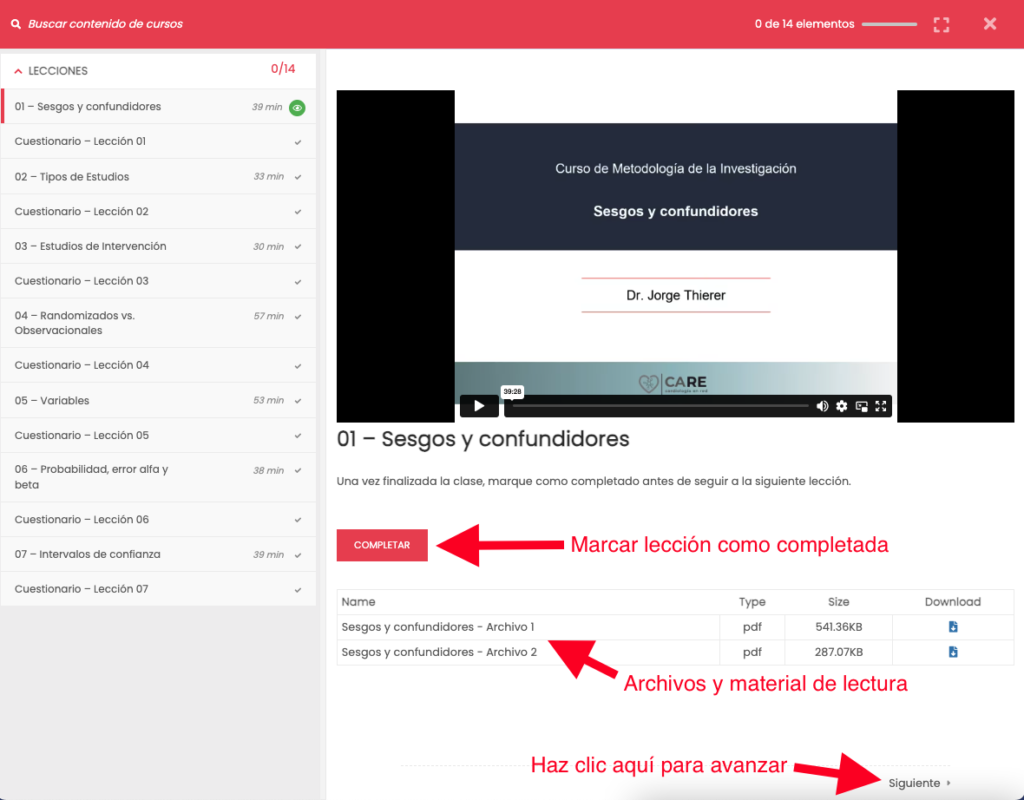Download Sesgos y confundidores Archivo 2
This screenshot has height=800, width=1024.
point(953,652)
